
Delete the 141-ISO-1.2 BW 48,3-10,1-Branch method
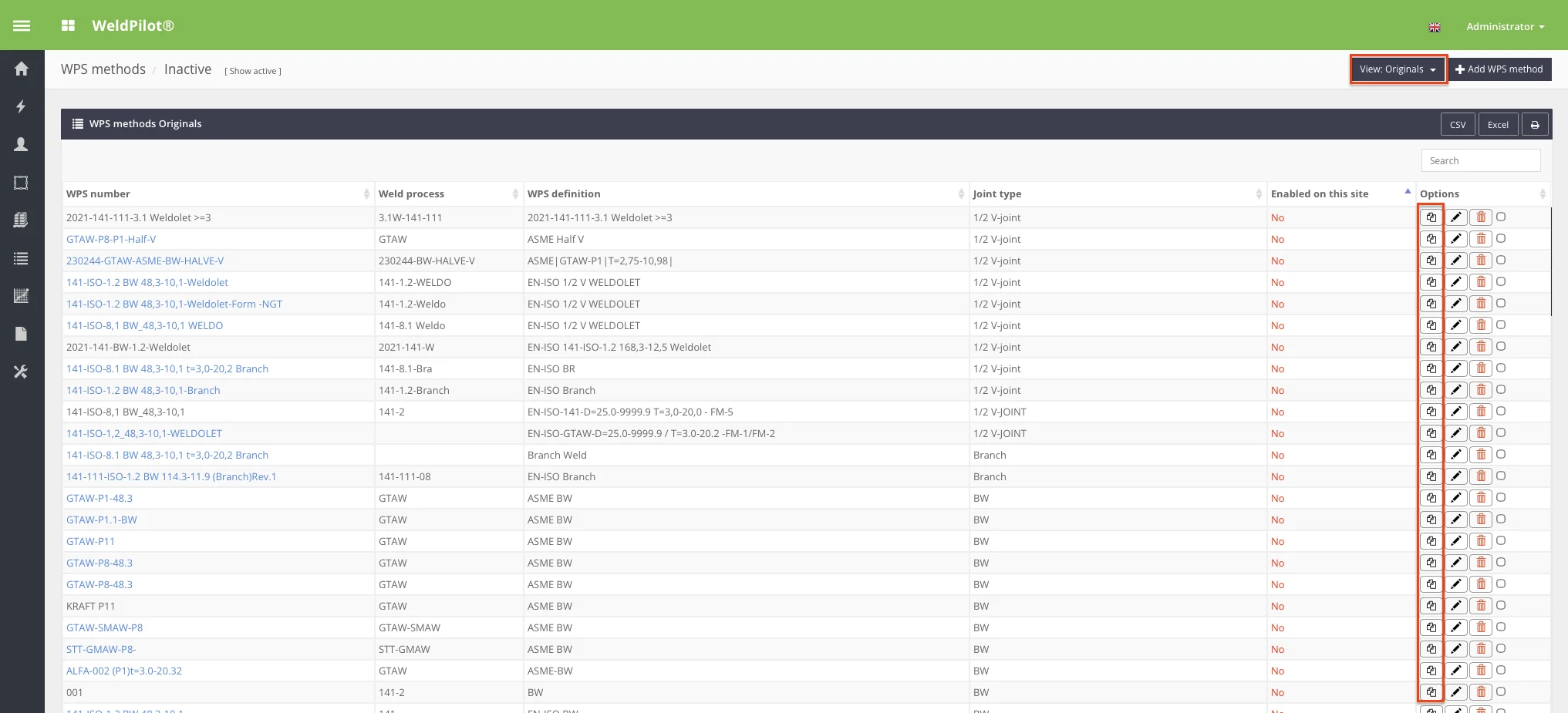1481,390
